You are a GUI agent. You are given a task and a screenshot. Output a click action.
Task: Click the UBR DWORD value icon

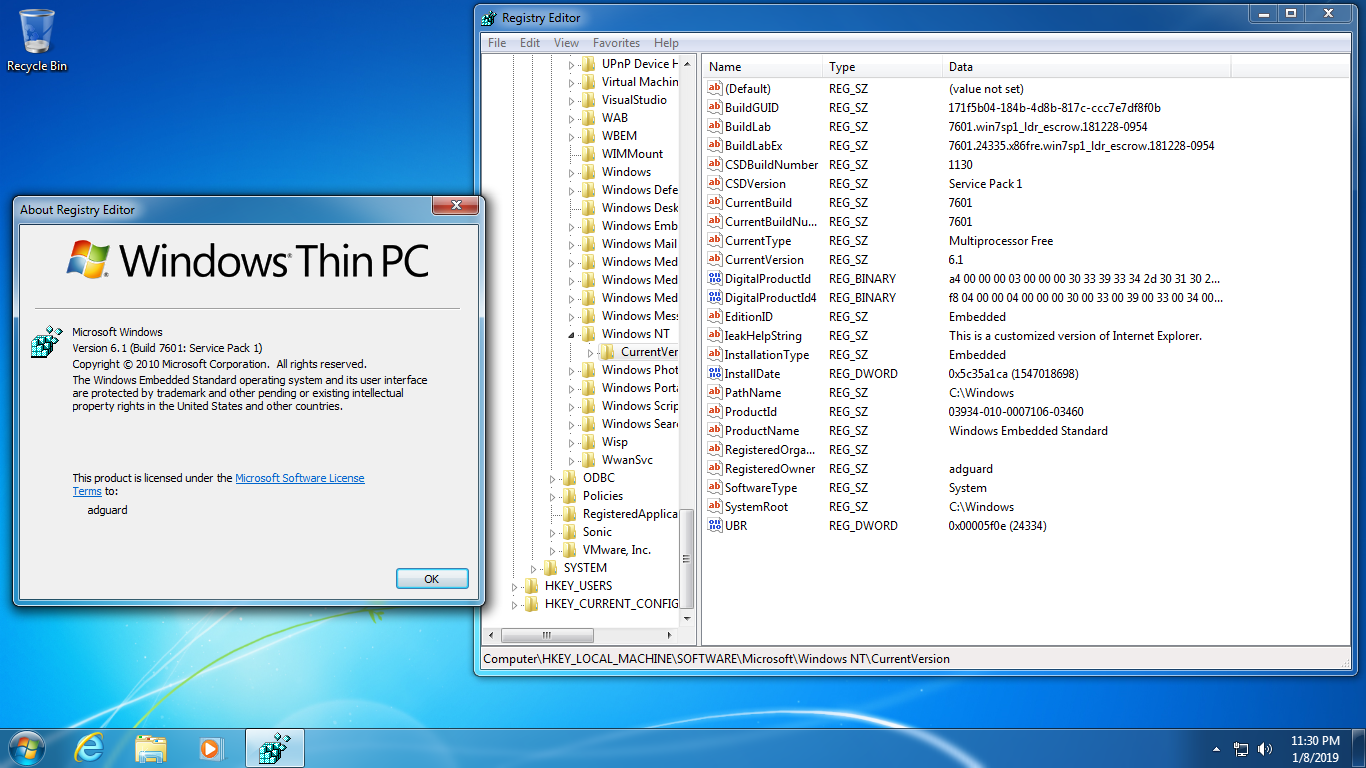(x=714, y=526)
